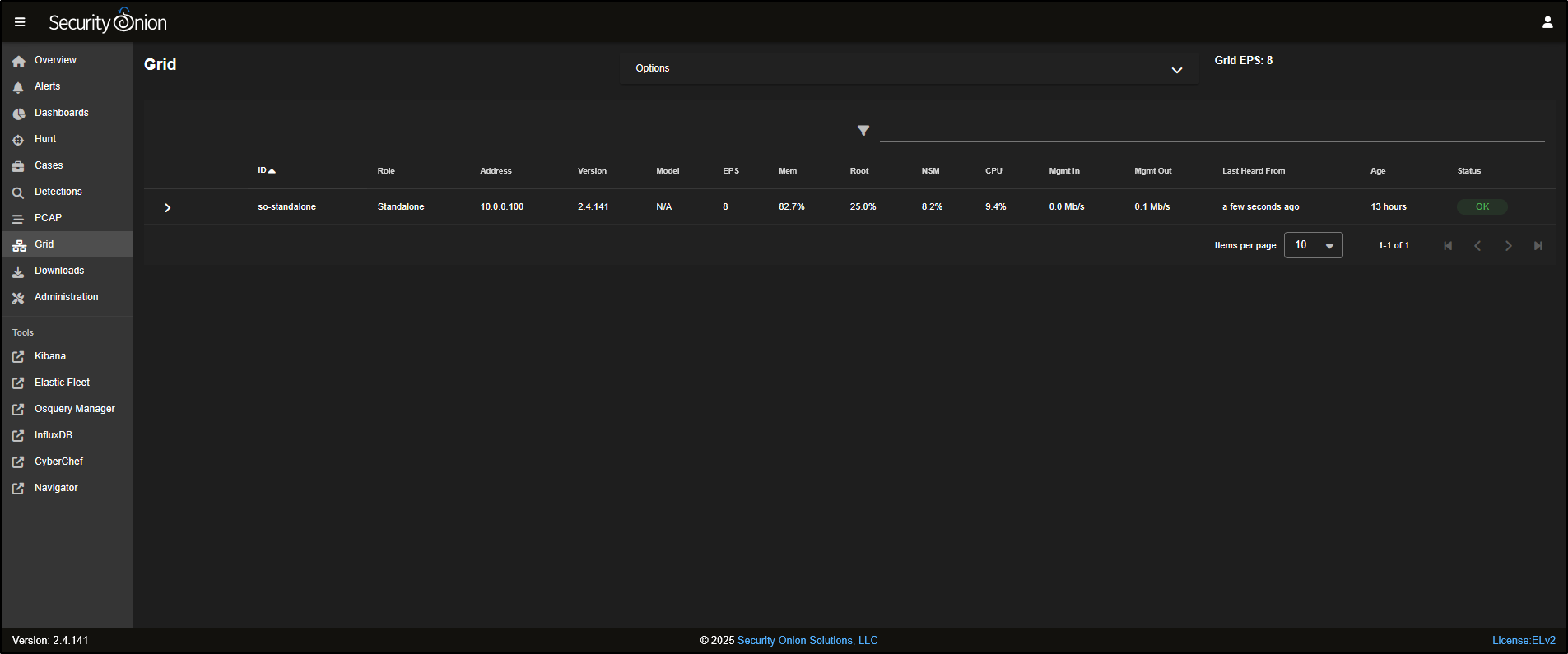
Task: Open the Hunt crosshair icon
Action: (18, 140)
